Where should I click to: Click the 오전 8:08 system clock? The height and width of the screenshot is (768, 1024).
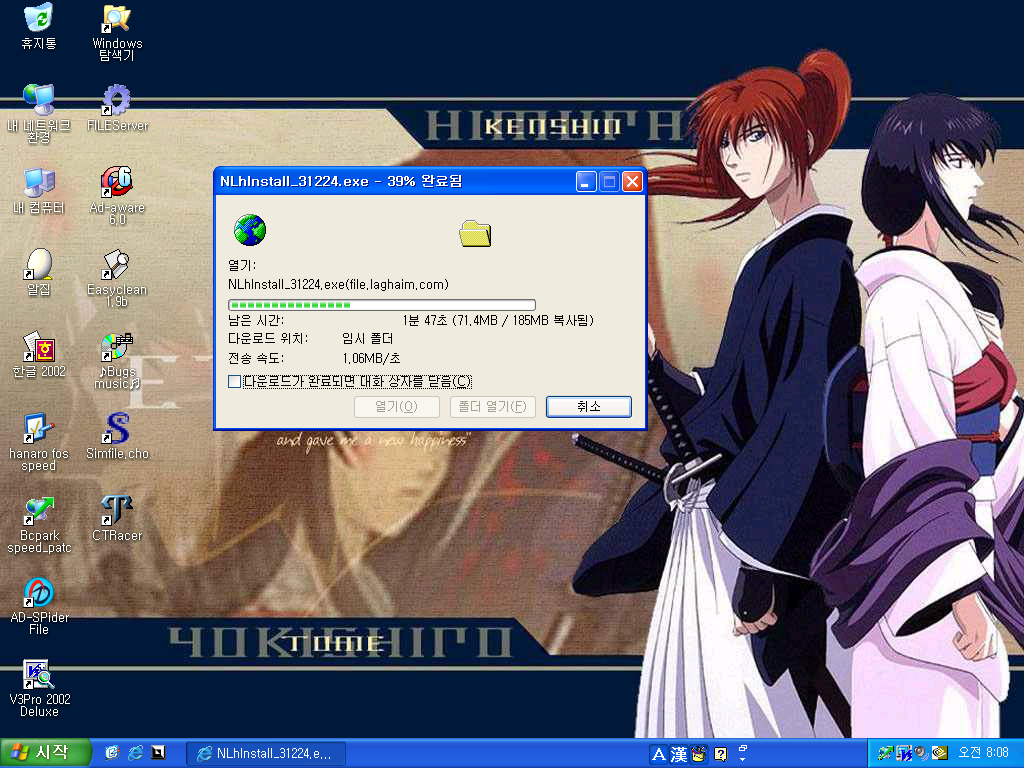(983, 753)
